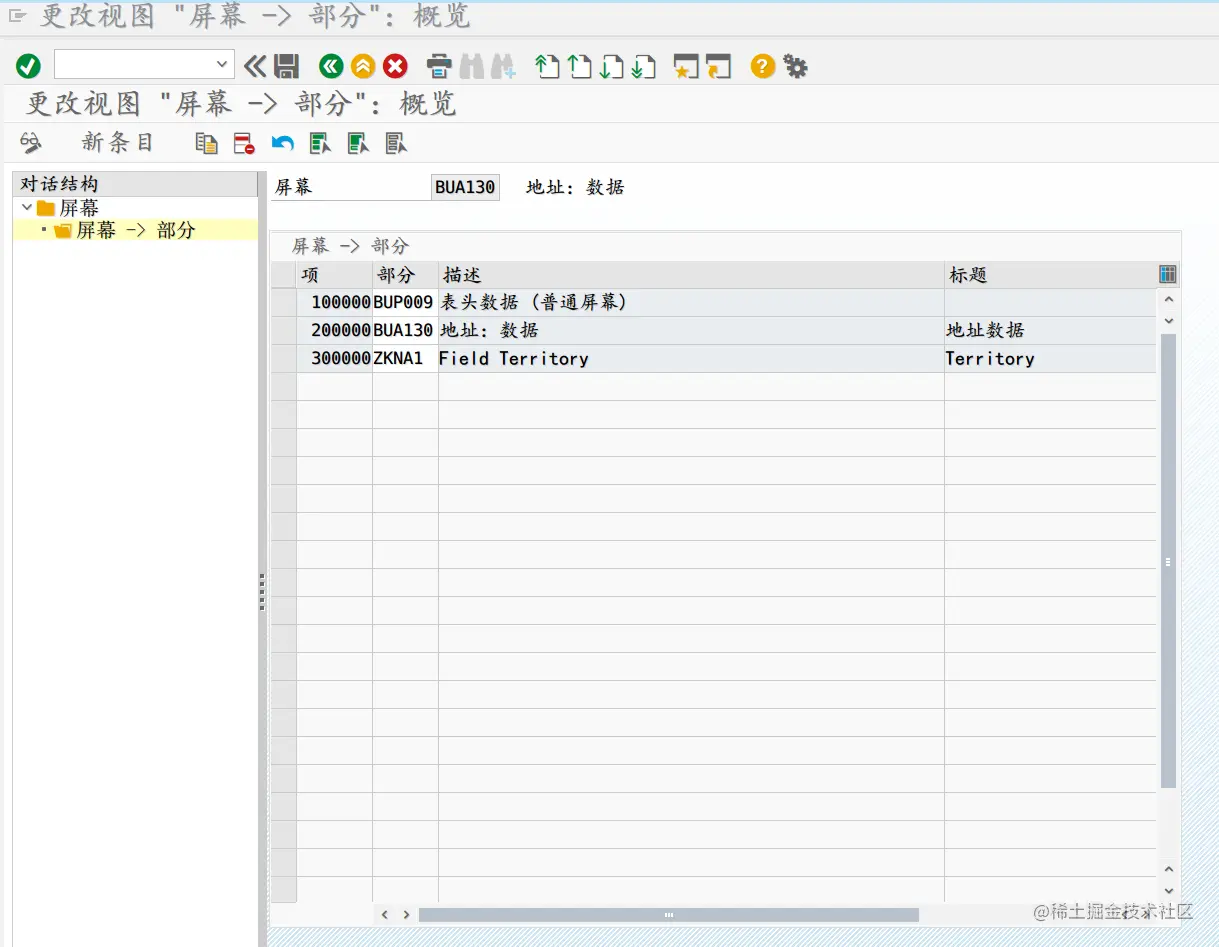
Task: Click the green Enter checkmark icon
Action: pyautogui.click(x=28, y=67)
